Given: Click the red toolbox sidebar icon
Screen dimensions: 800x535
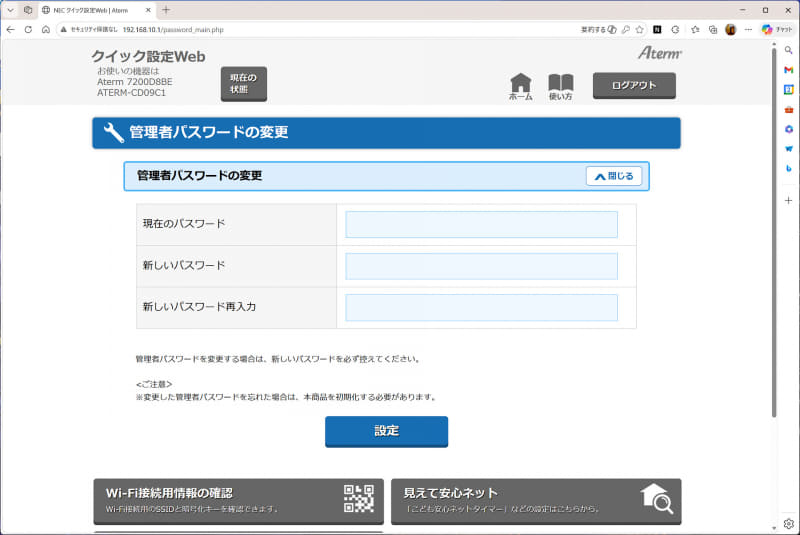Looking at the screenshot, I should tap(788, 110).
